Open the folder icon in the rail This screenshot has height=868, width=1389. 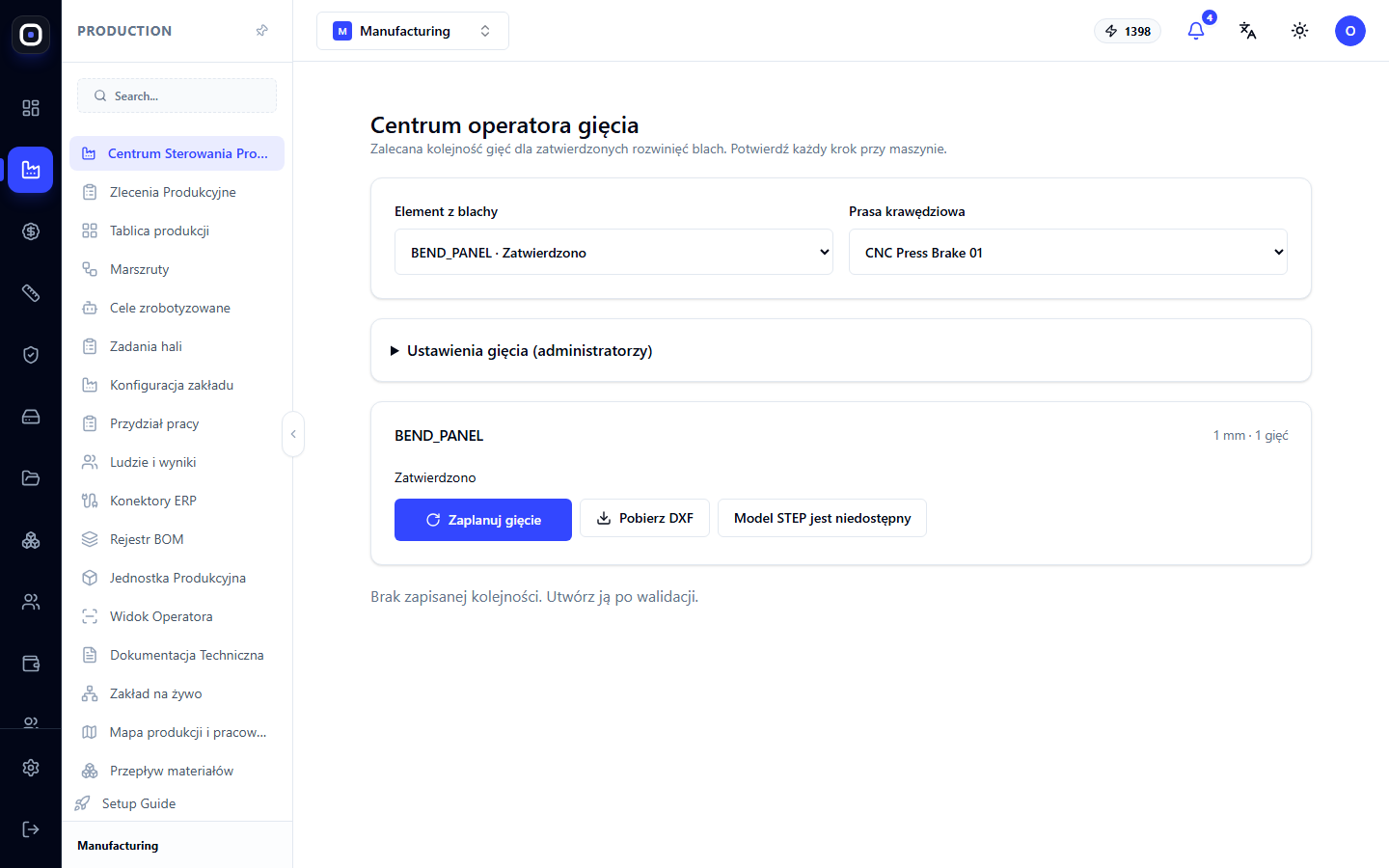[x=31, y=478]
